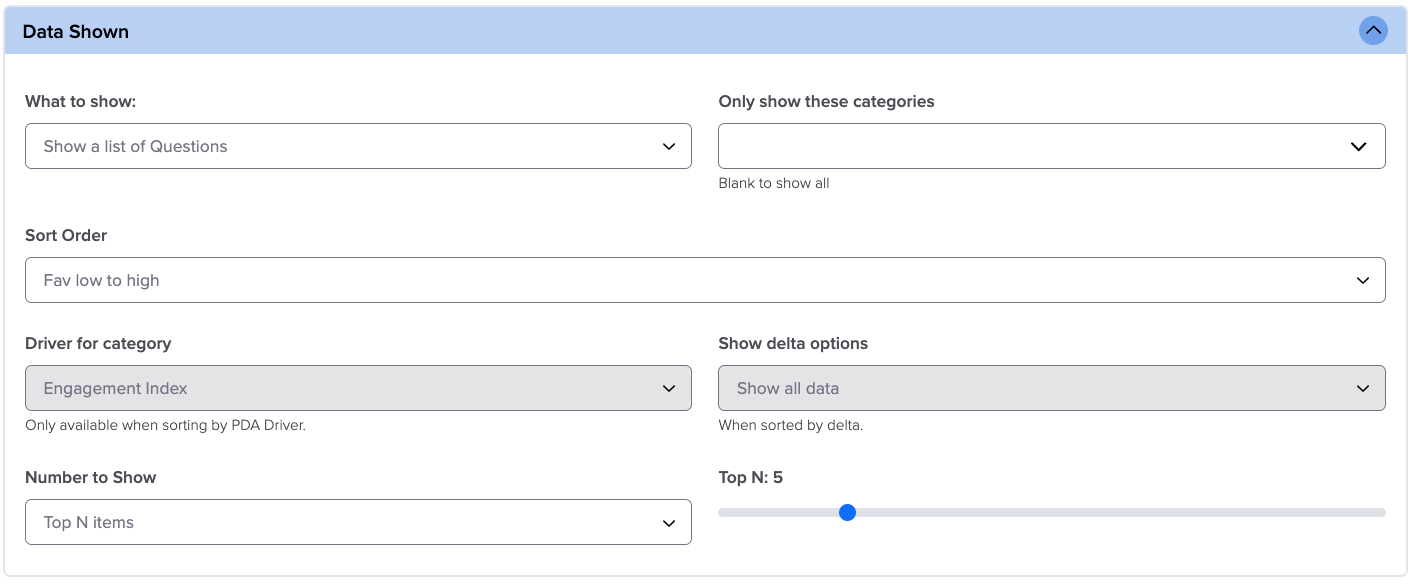
Task: Open the empty categories filter combo box
Action: tap(1030, 147)
